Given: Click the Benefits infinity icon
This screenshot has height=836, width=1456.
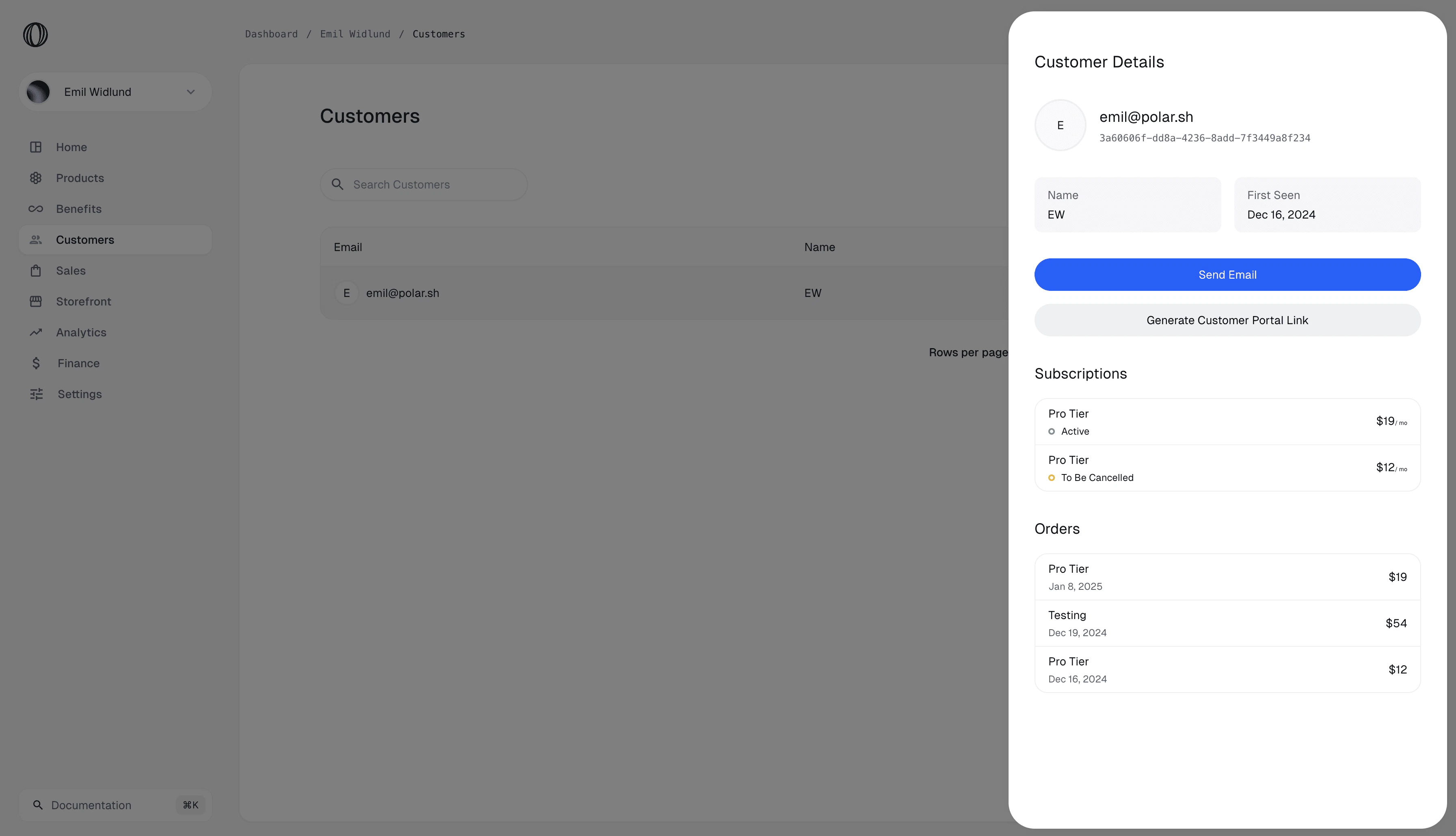Looking at the screenshot, I should pyautogui.click(x=36, y=209).
